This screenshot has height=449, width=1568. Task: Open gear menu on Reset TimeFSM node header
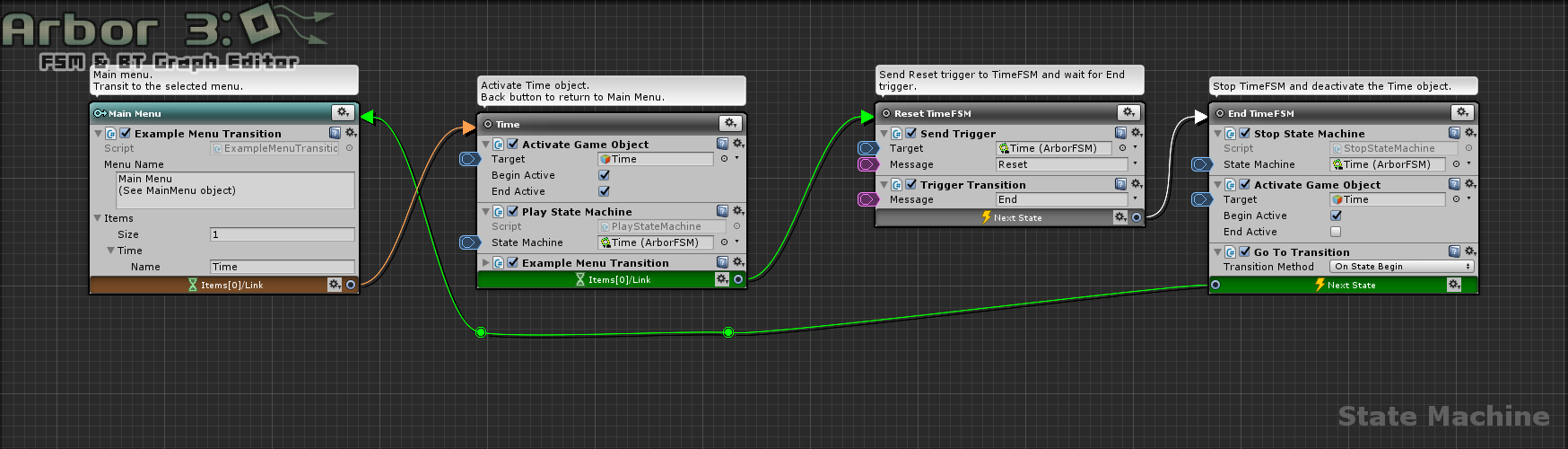(1128, 113)
